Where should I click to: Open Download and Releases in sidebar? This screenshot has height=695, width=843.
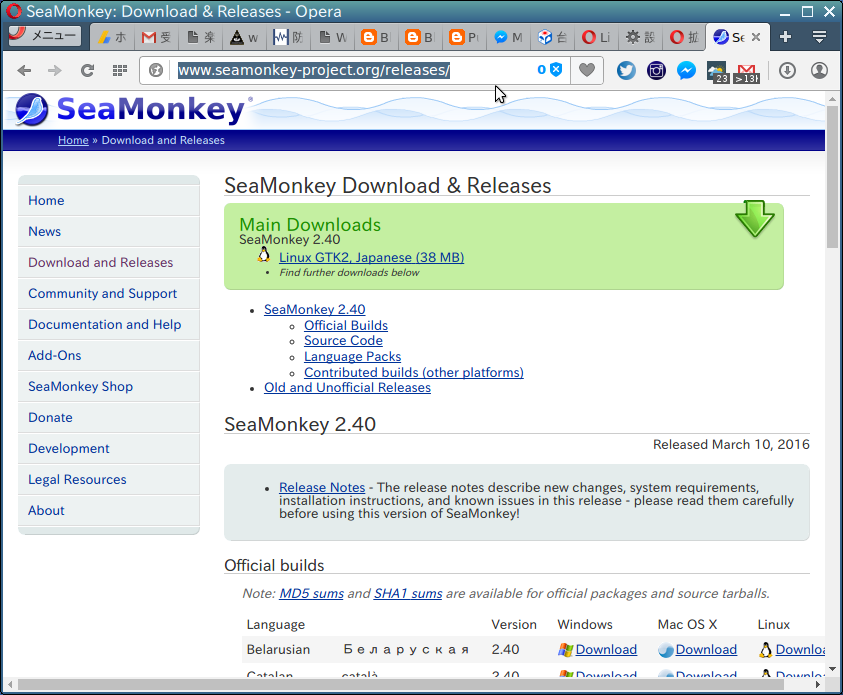[109, 262]
